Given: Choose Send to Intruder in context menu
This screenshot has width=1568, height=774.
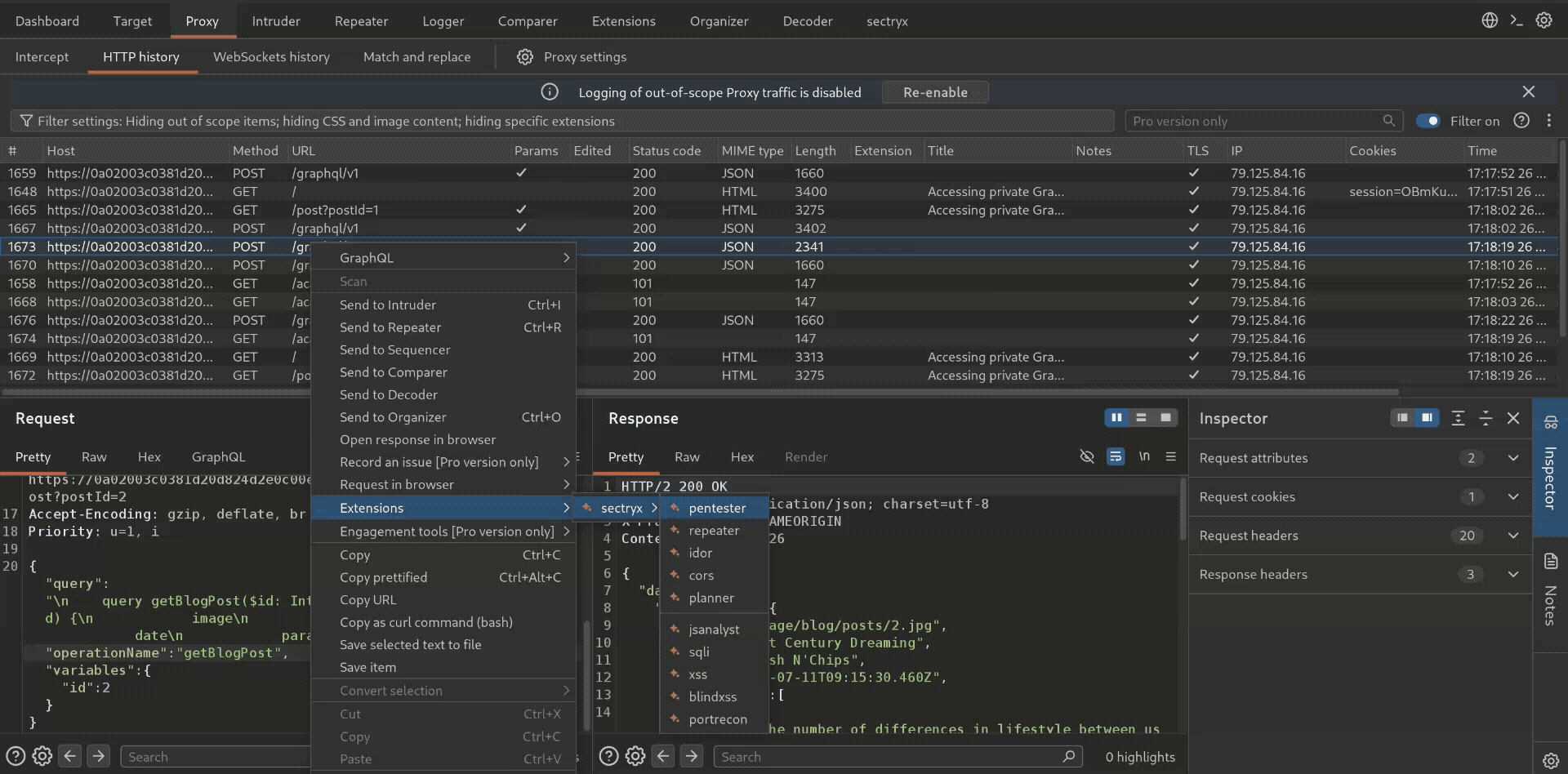Looking at the screenshot, I should [x=443, y=305].
